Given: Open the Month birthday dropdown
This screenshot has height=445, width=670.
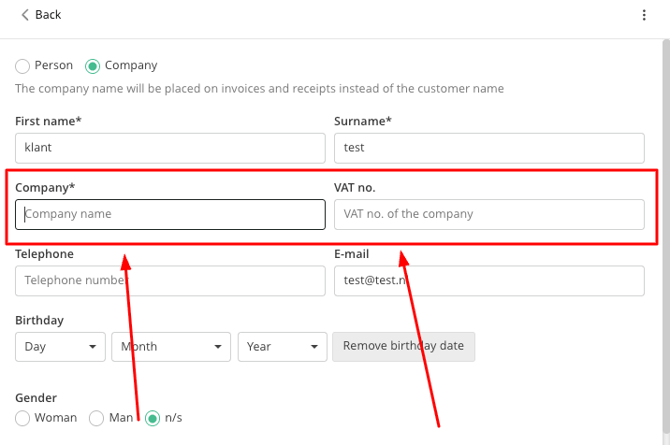Looking at the screenshot, I should 171,347.
